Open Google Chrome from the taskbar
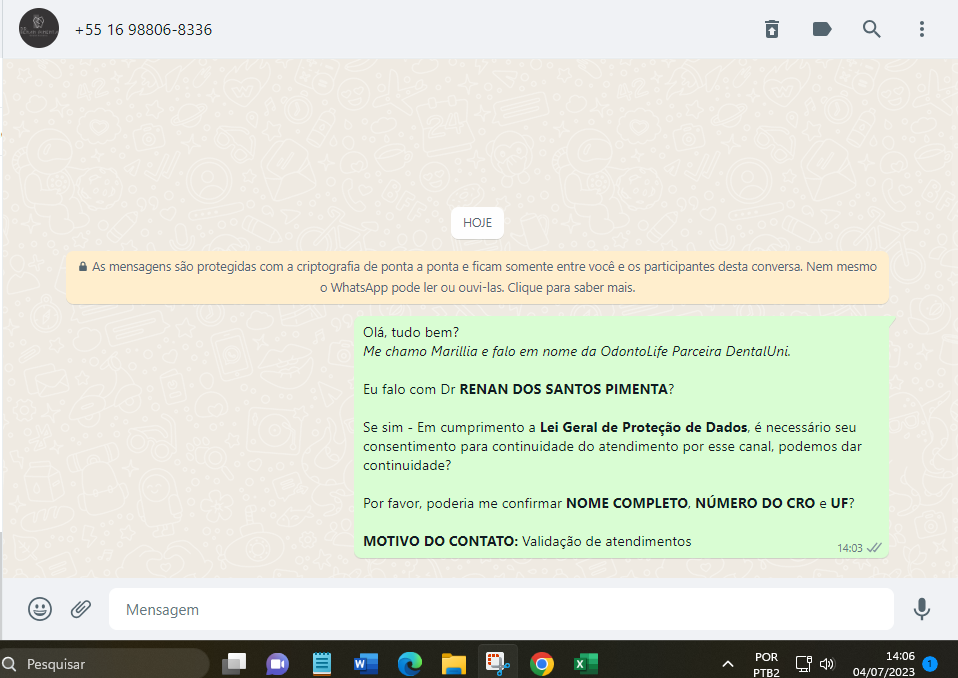 click(541, 663)
